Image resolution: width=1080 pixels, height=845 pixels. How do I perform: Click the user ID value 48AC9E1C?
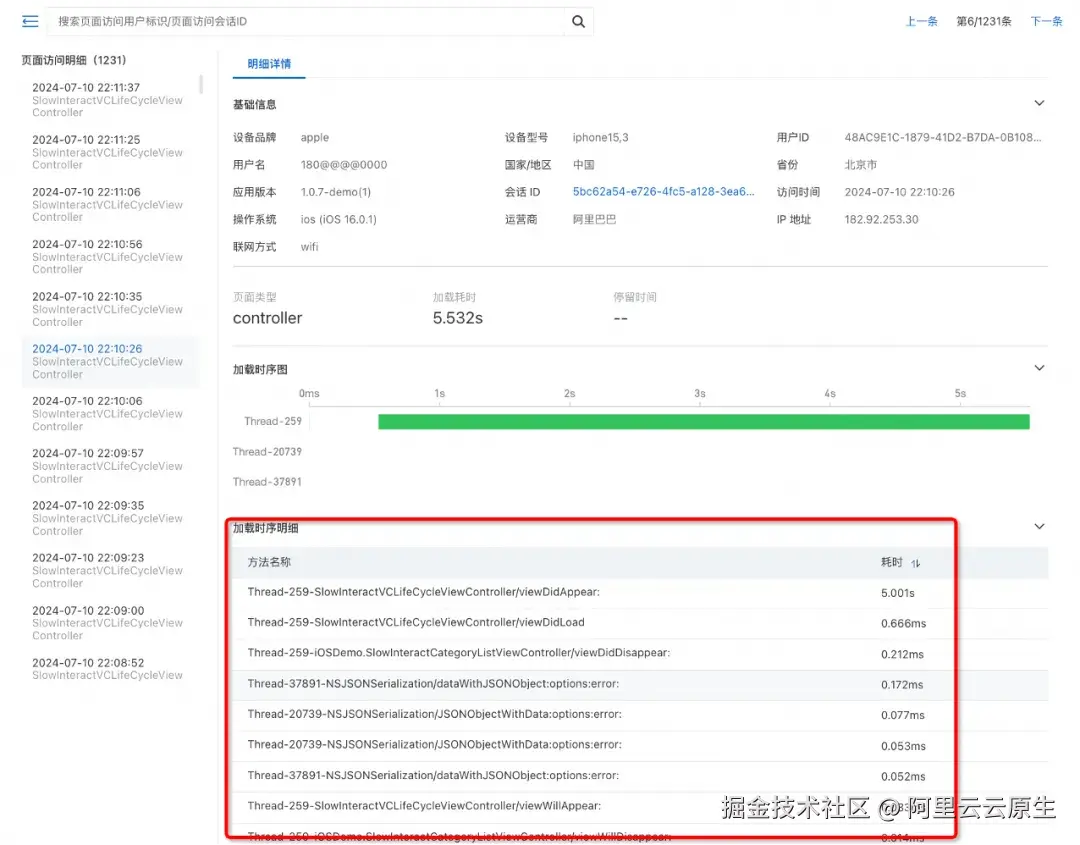coord(943,138)
